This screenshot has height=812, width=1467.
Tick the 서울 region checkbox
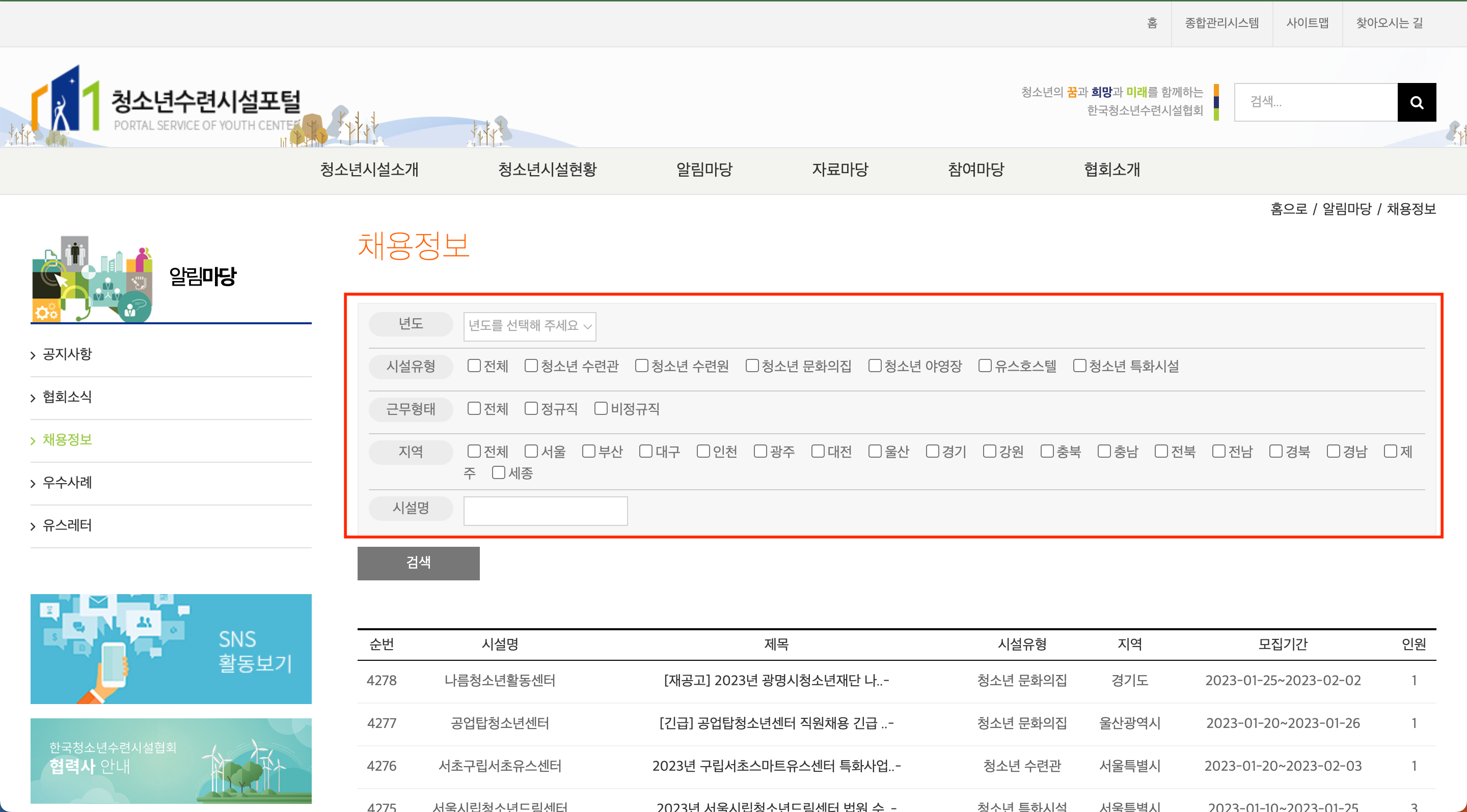point(531,451)
